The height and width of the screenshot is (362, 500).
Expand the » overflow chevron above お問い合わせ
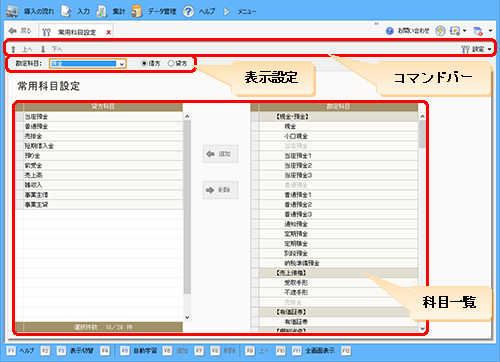tap(376, 24)
